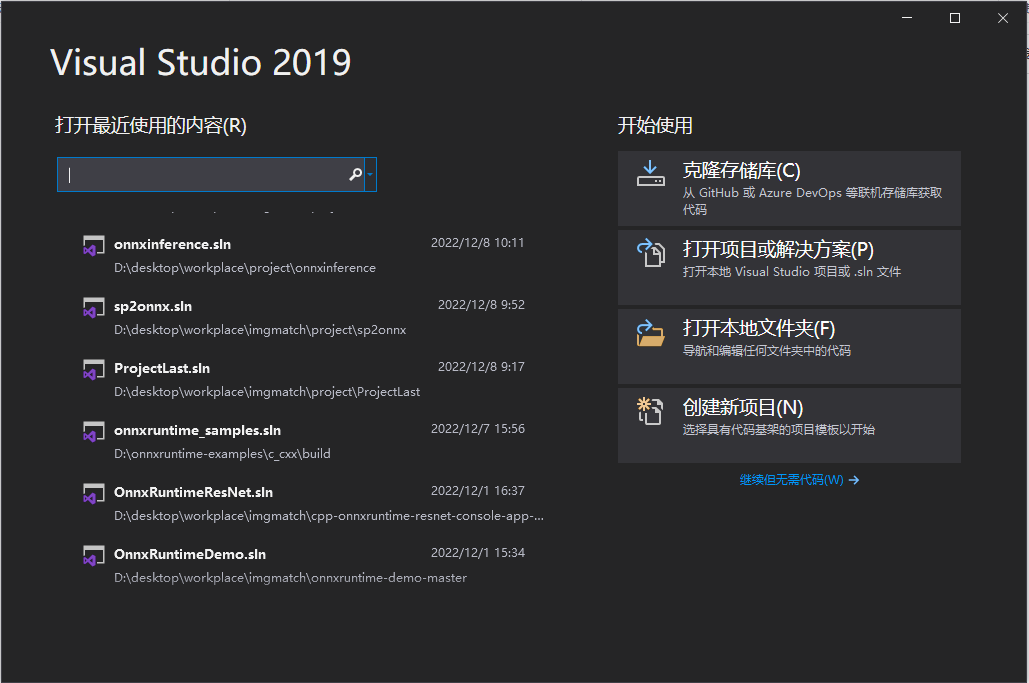Click timestamp 2022/12/1 15:34
The width and height of the screenshot is (1029, 683).
tap(478, 553)
